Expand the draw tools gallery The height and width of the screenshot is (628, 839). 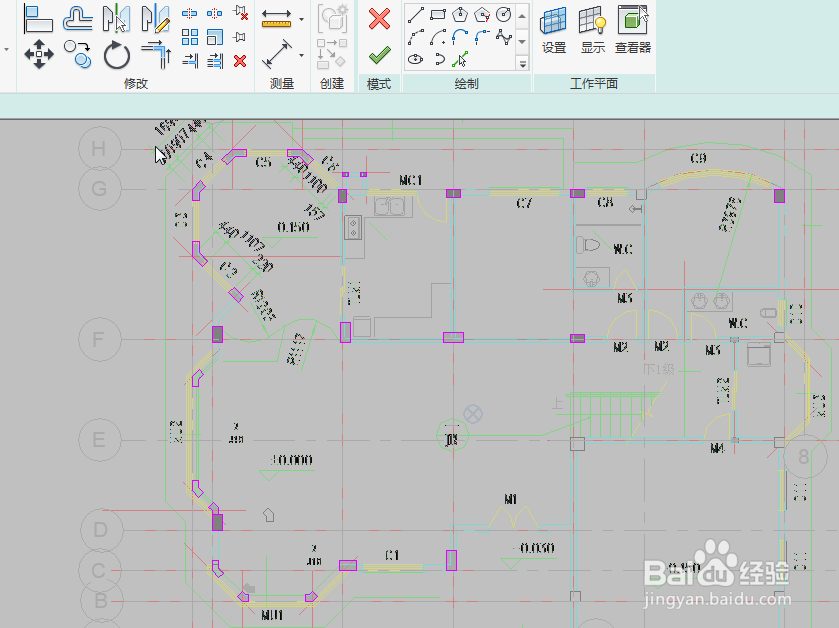[x=523, y=64]
